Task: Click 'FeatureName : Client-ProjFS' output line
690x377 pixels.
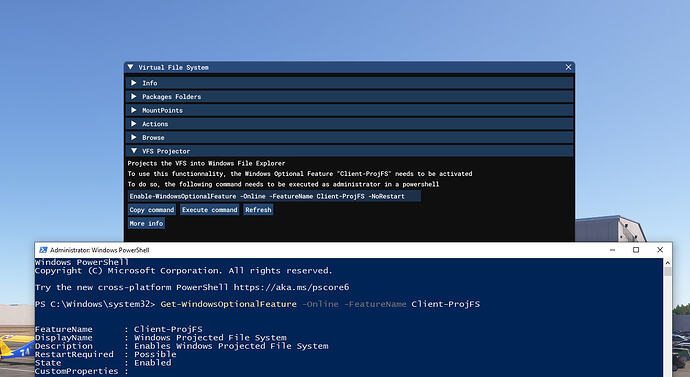Action: (x=119, y=329)
